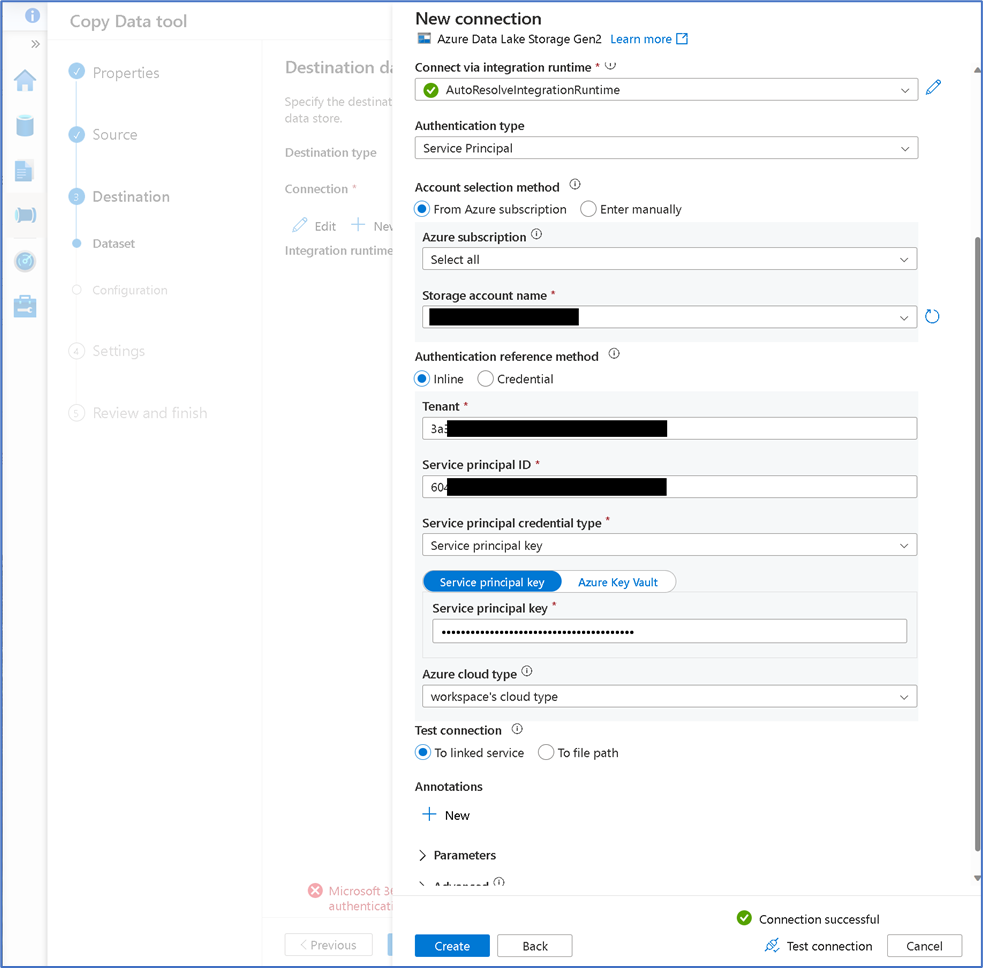Open Storage account name dropdown
This screenshot has width=983, height=968.
tap(670, 317)
